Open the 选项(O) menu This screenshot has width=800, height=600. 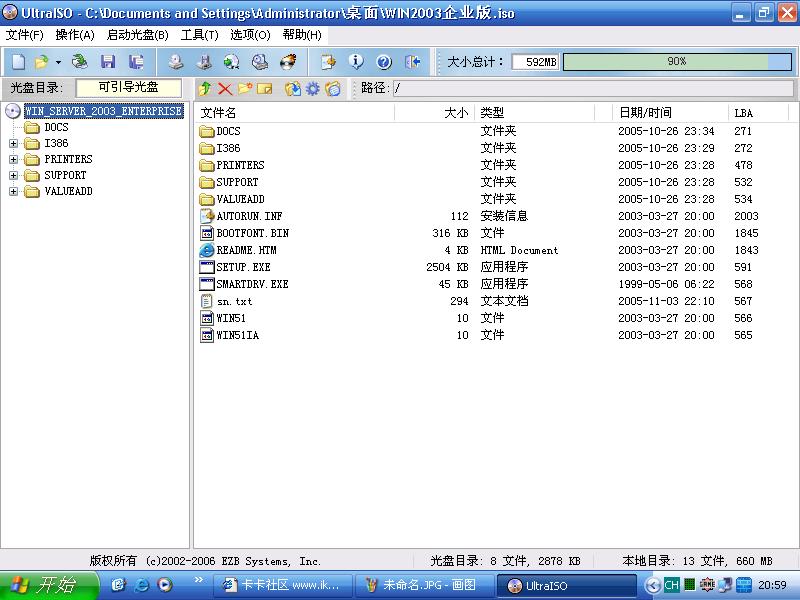click(x=250, y=35)
